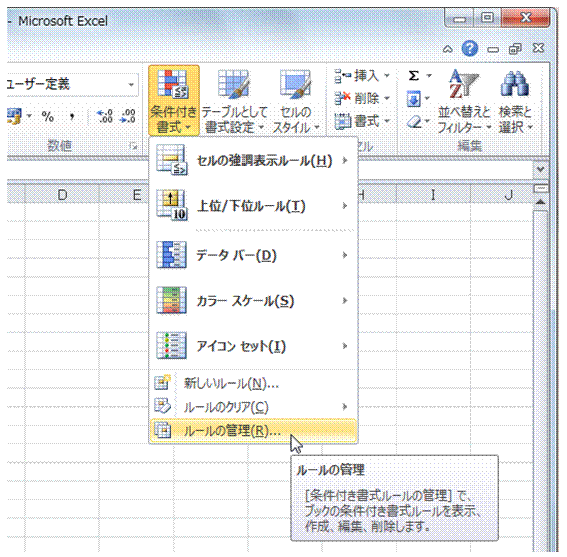Viewport: 567px width, 557px height.
Task: Open the セルのスタイル cell styles button
Action: (296, 101)
